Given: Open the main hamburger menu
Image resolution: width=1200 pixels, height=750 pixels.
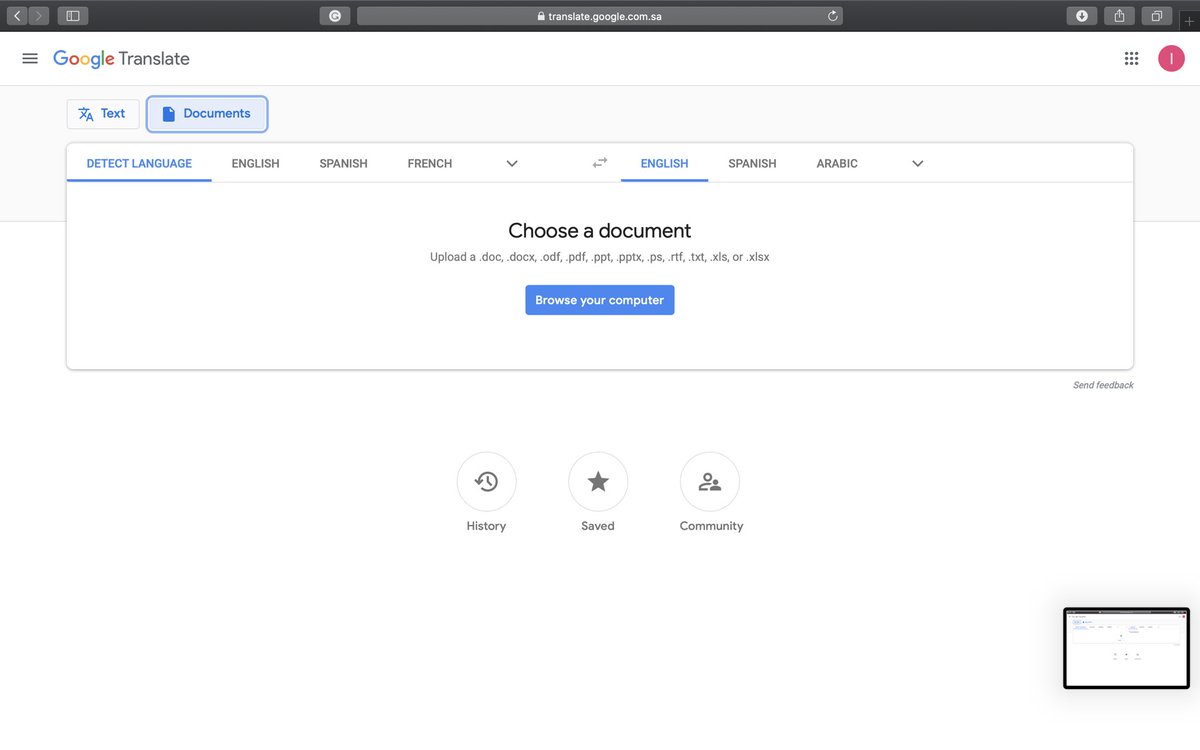Looking at the screenshot, I should 30,59.
